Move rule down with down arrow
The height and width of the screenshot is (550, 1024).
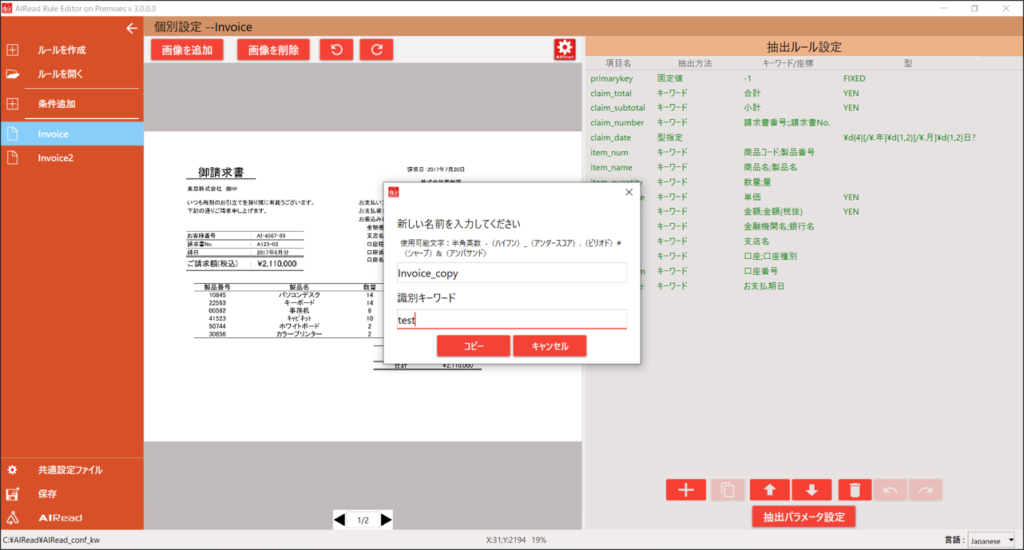[x=812, y=490]
